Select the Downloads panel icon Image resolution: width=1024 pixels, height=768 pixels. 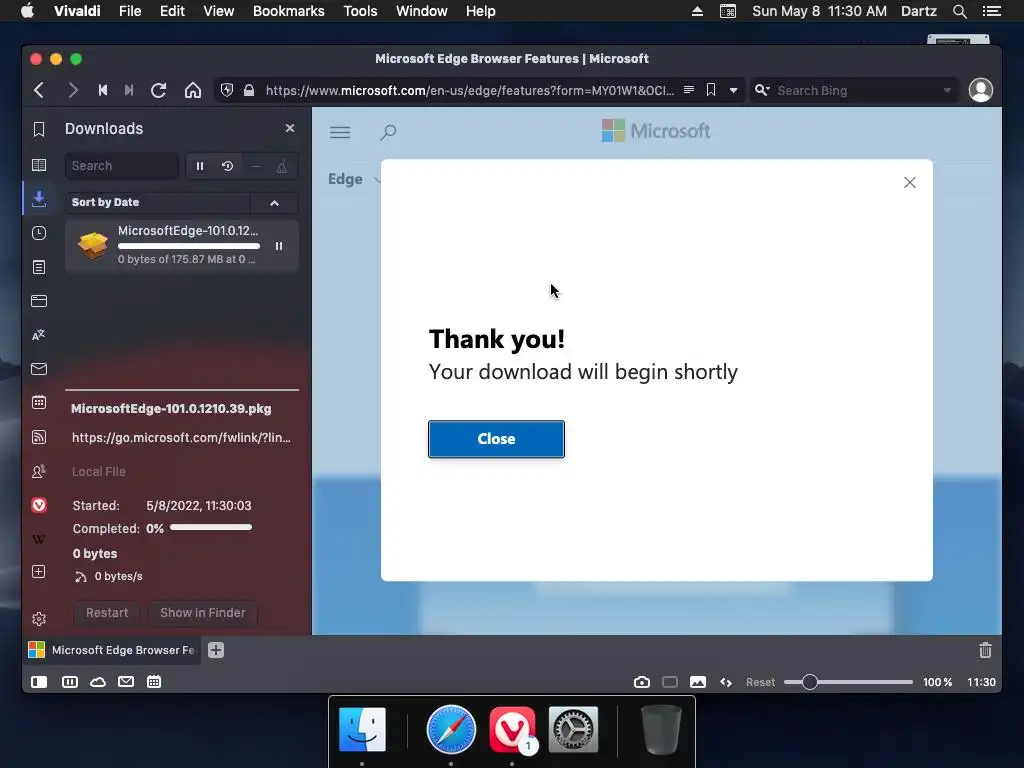tap(39, 199)
